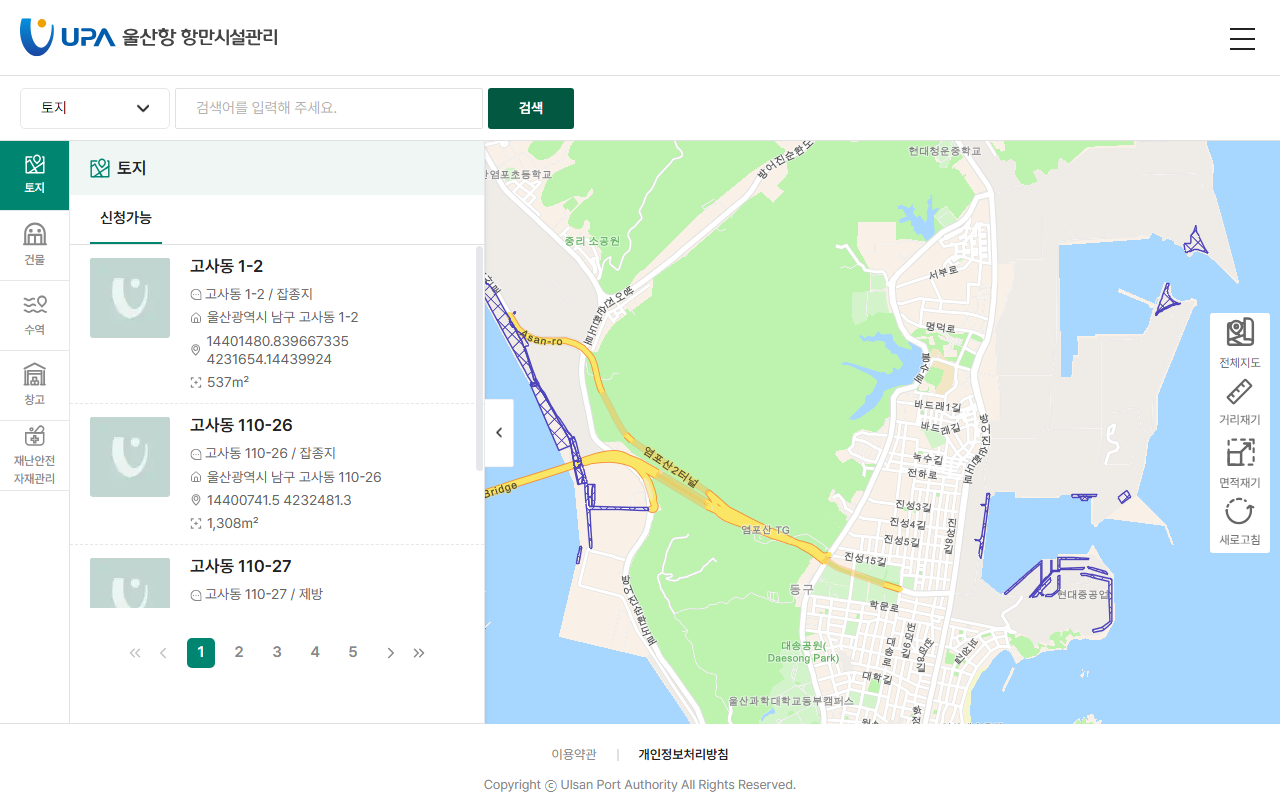
Task: Click the 전체지도 full map tool
Action: point(1239,344)
